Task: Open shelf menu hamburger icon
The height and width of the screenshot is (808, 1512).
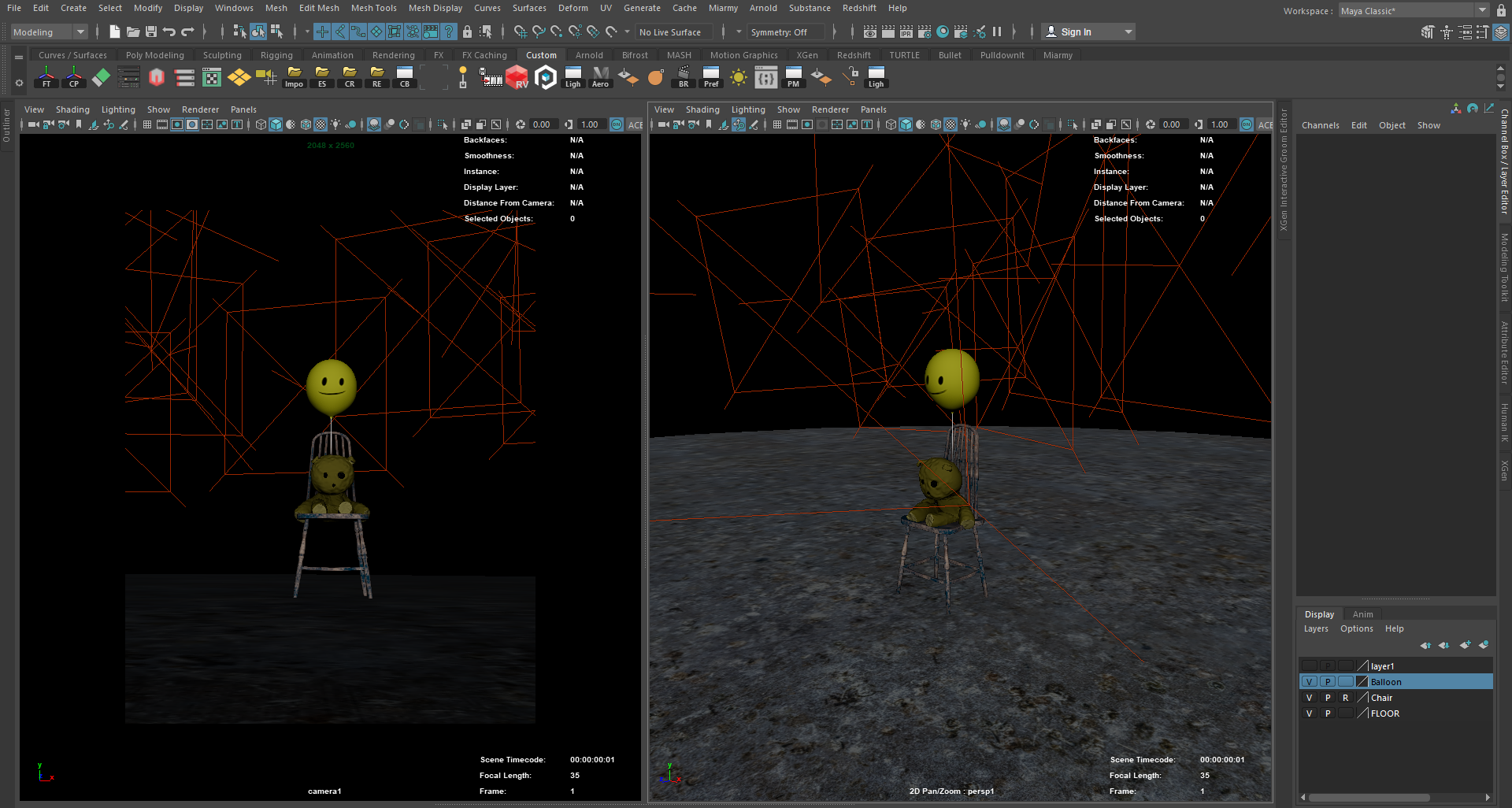Action: pos(19,57)
